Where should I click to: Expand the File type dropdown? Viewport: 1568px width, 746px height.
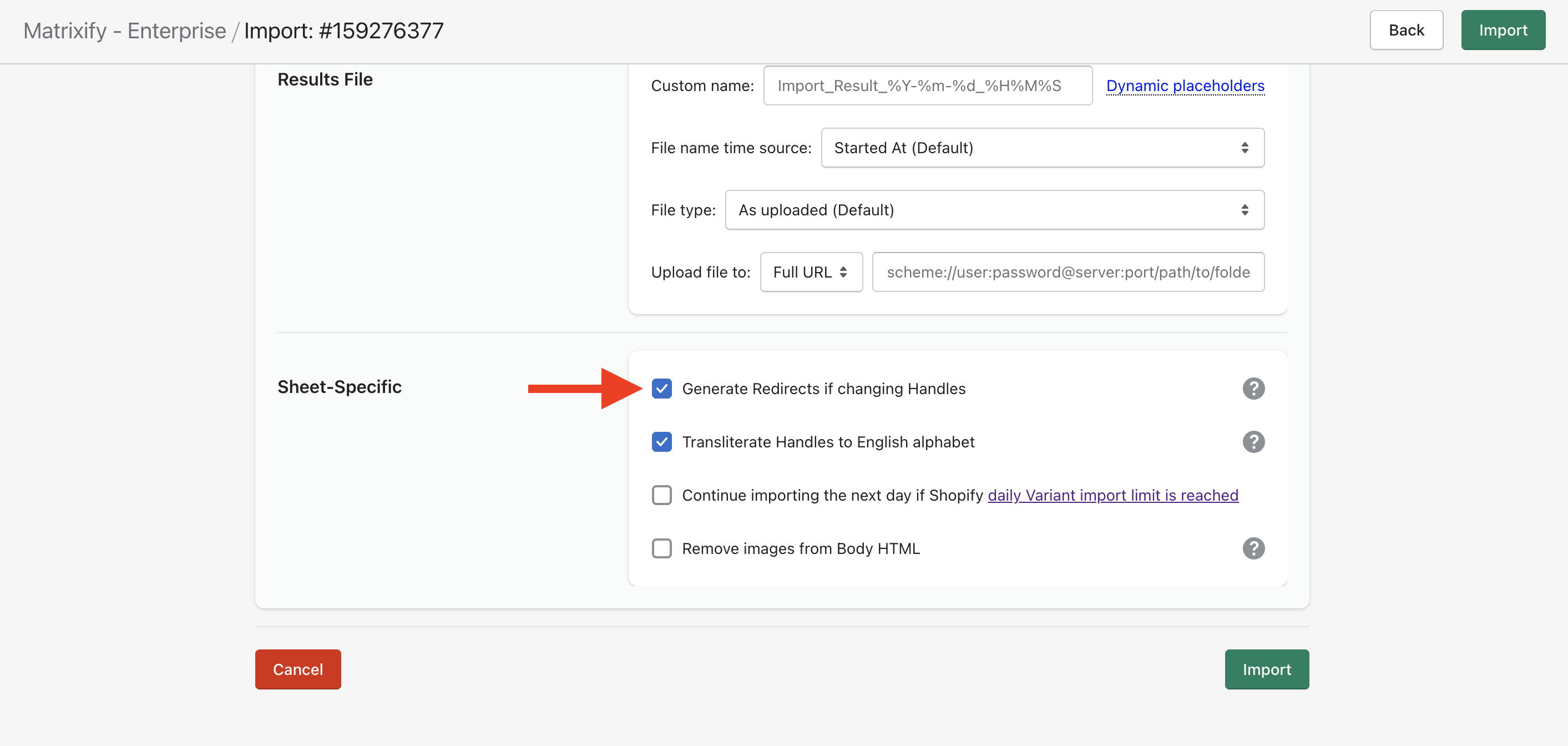994,210
